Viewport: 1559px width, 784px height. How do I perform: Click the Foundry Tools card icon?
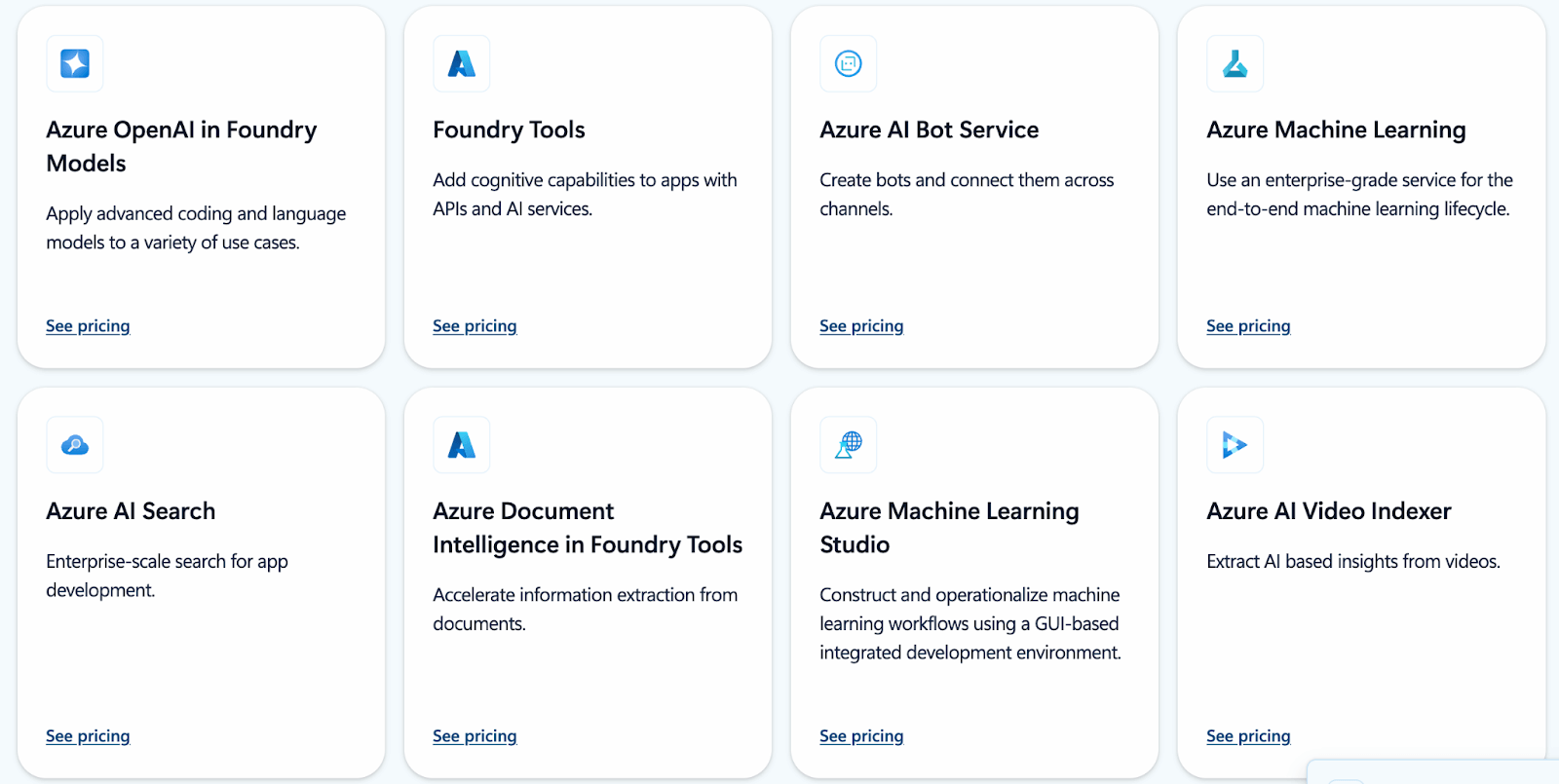coord(462,63)
